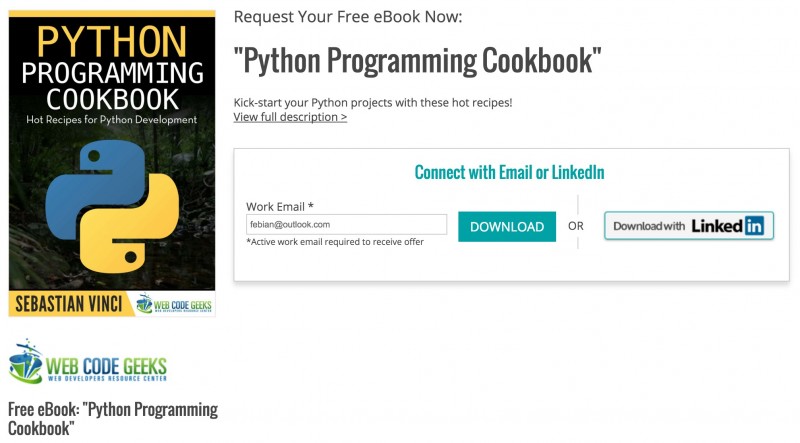The width and height of the screenshot is (800, 443).
Task: Click Download with LinkedIn button
Action: click(689, 226)
